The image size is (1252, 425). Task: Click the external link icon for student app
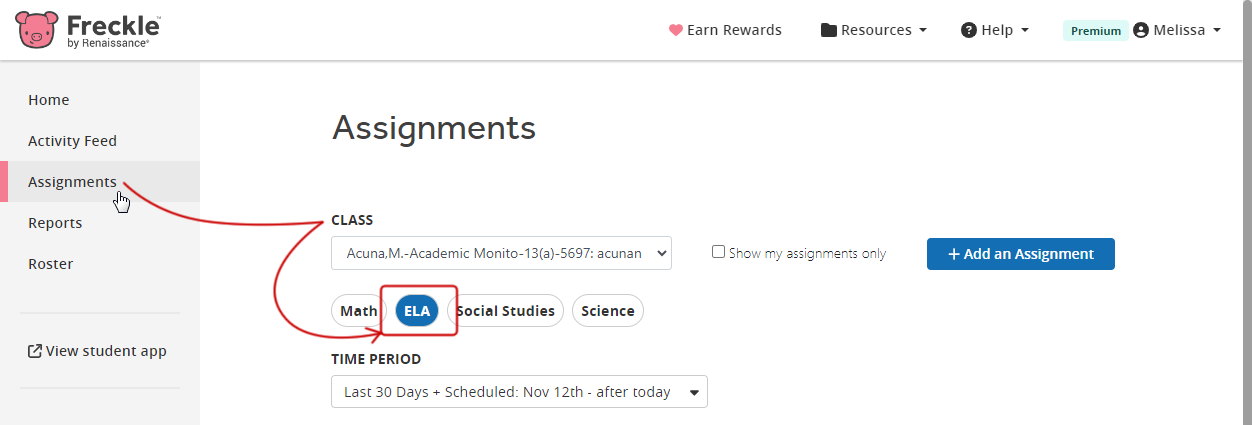pos(35,351)
